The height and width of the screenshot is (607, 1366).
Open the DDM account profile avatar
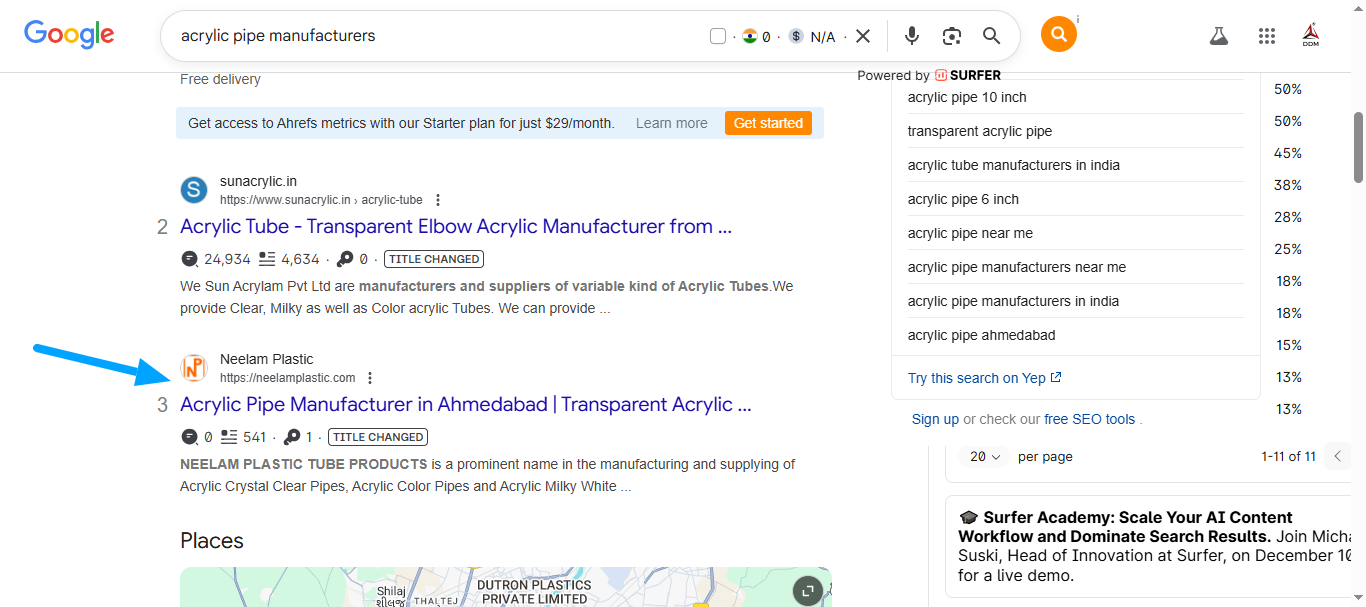(1311, 36)
